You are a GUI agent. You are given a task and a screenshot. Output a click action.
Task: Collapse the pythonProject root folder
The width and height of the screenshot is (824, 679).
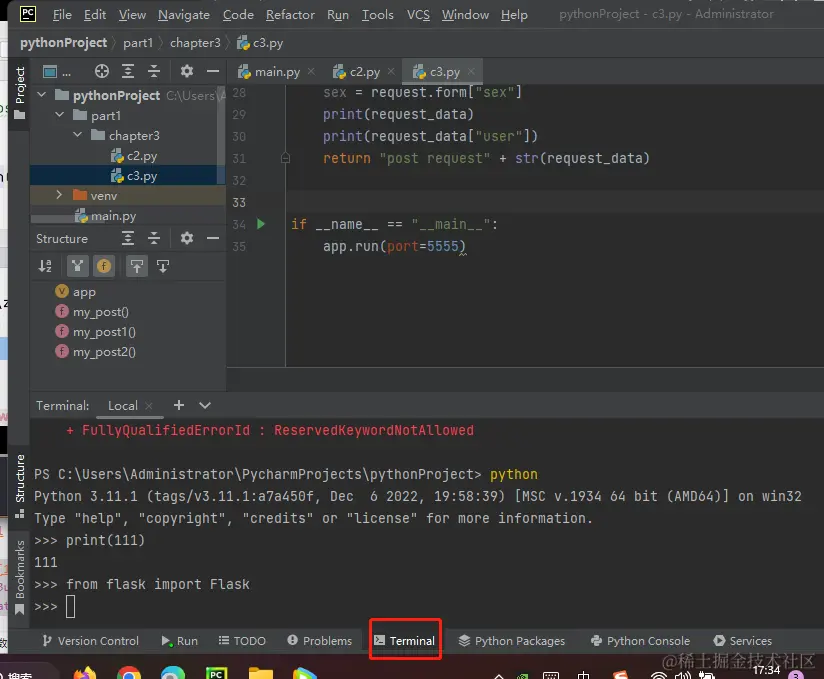(42, 95)
